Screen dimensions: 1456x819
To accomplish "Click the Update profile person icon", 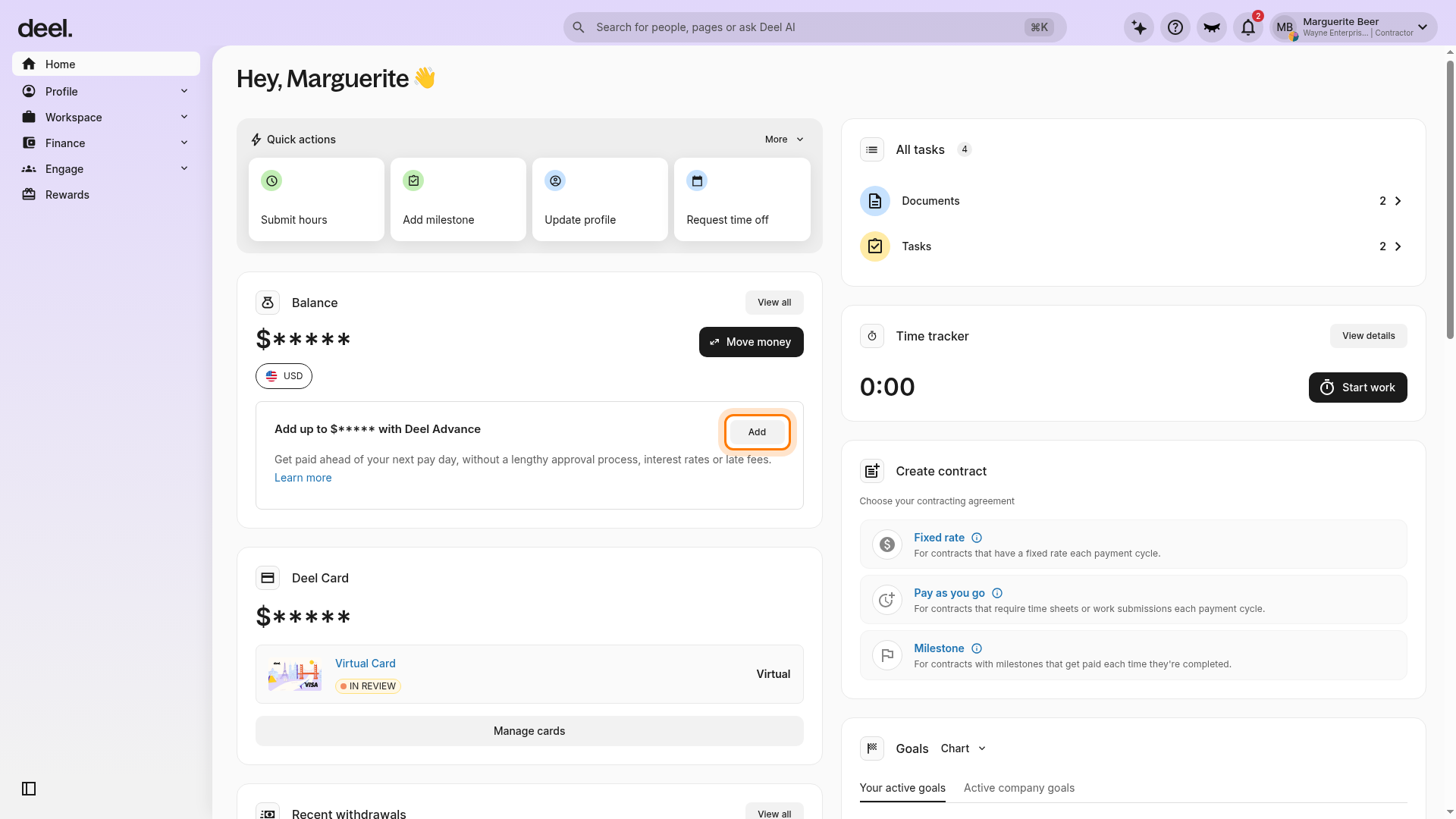I will 555,180.
